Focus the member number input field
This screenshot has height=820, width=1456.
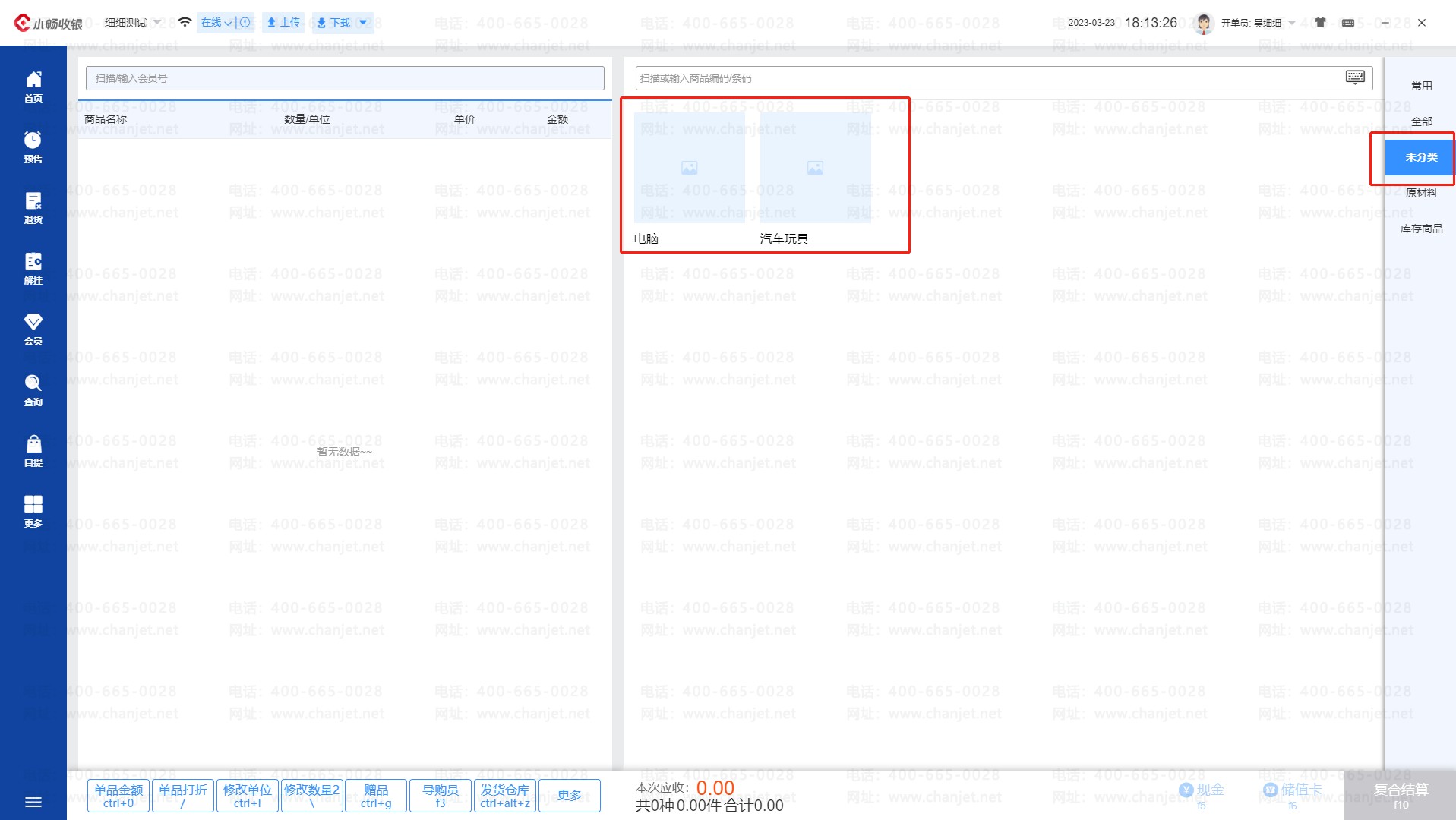pyautogui.click(x=345, y=77)
